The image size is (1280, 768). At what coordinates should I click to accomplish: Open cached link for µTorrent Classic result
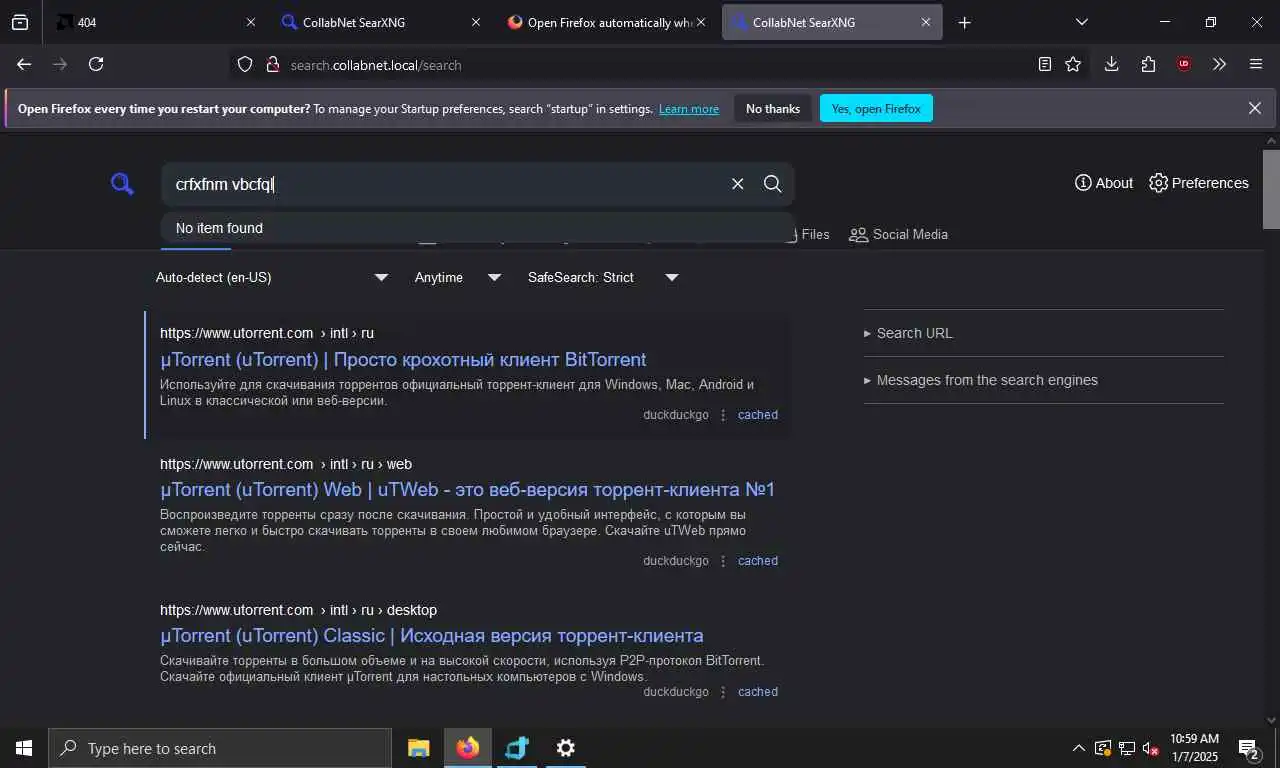(x=758, y=692)
